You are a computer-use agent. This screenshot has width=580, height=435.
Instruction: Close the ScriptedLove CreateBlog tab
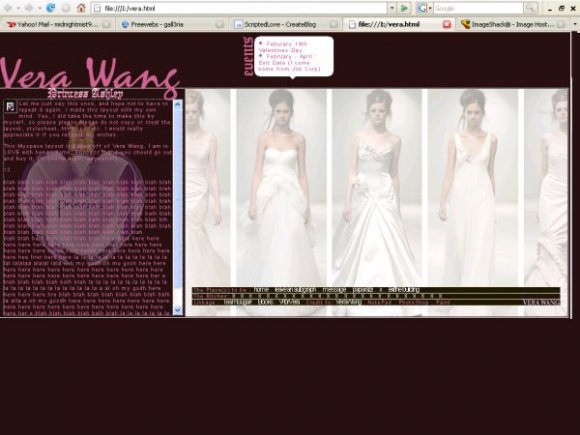[333, 24]
